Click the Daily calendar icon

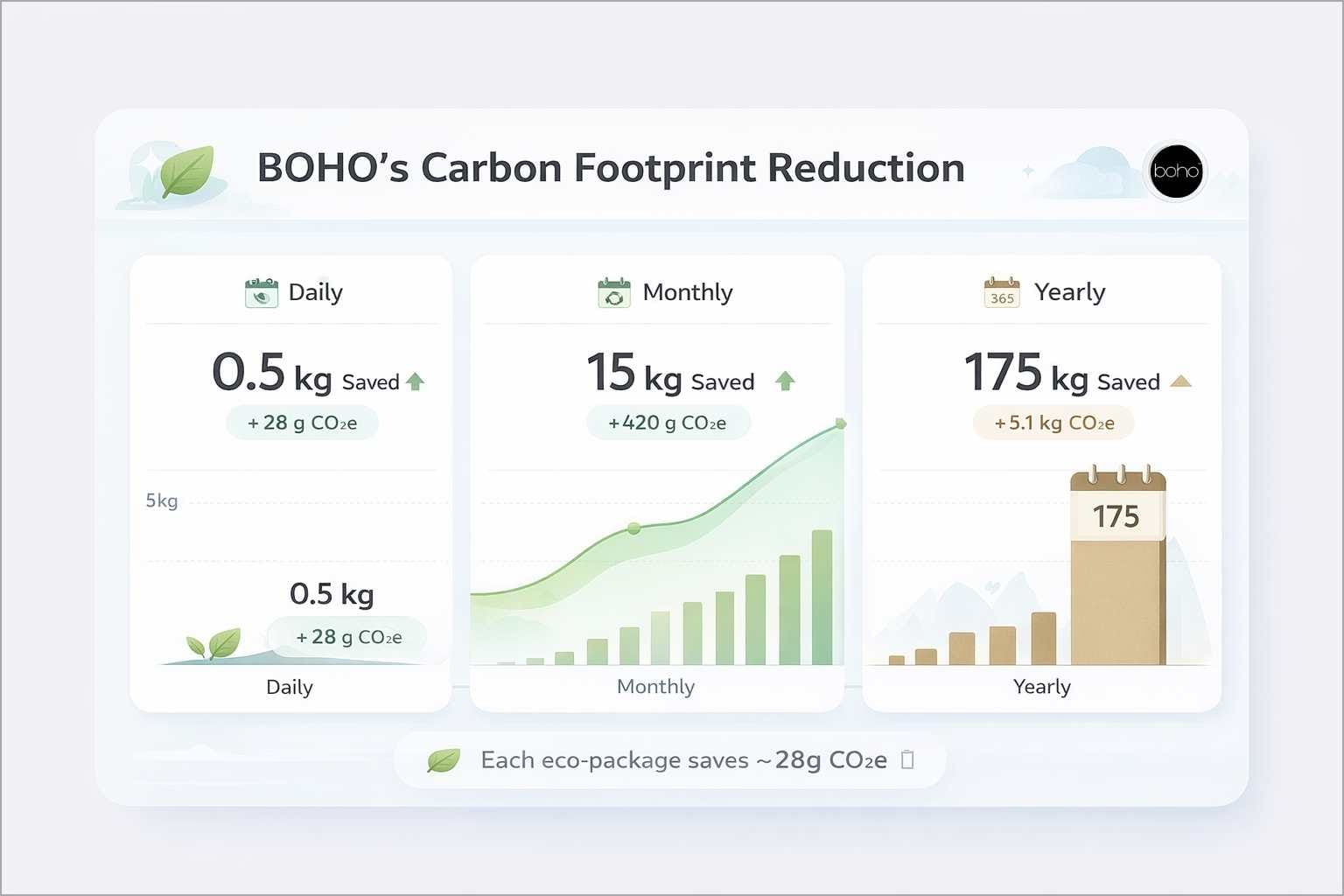pos(261,292)
